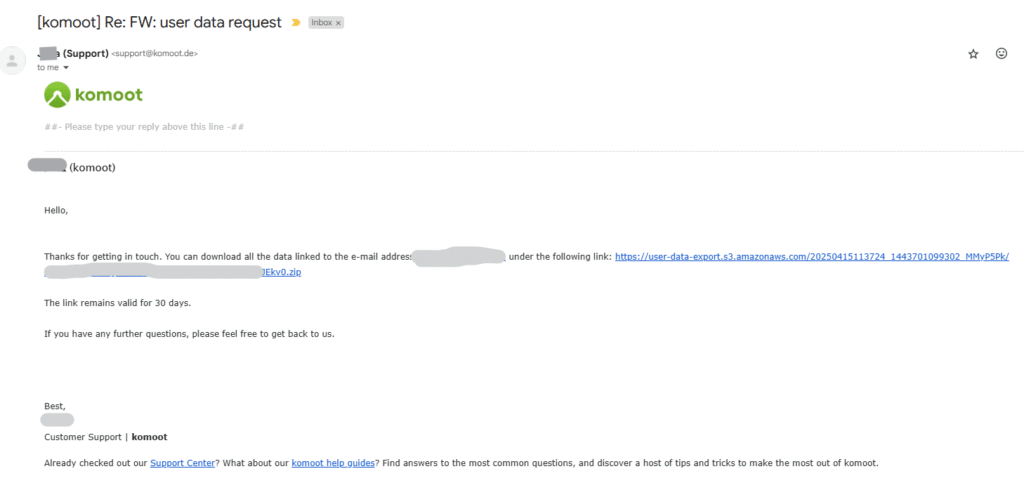Open the Inbox label chip
This screenshot has width=1024, height=490.
pyautogui.click(x=321, y=23)
